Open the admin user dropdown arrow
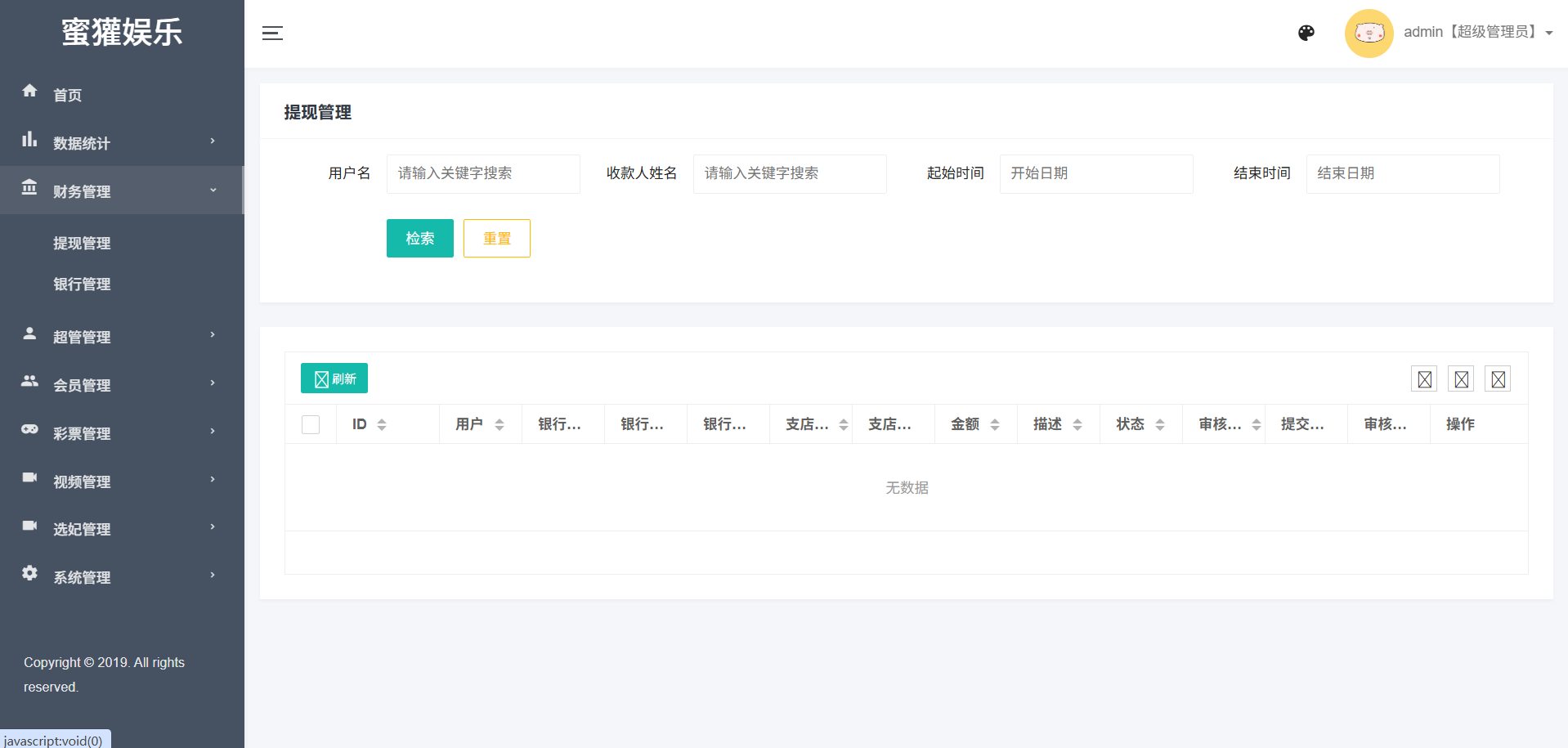The image size is (1568, 748). pos(1549,34)
